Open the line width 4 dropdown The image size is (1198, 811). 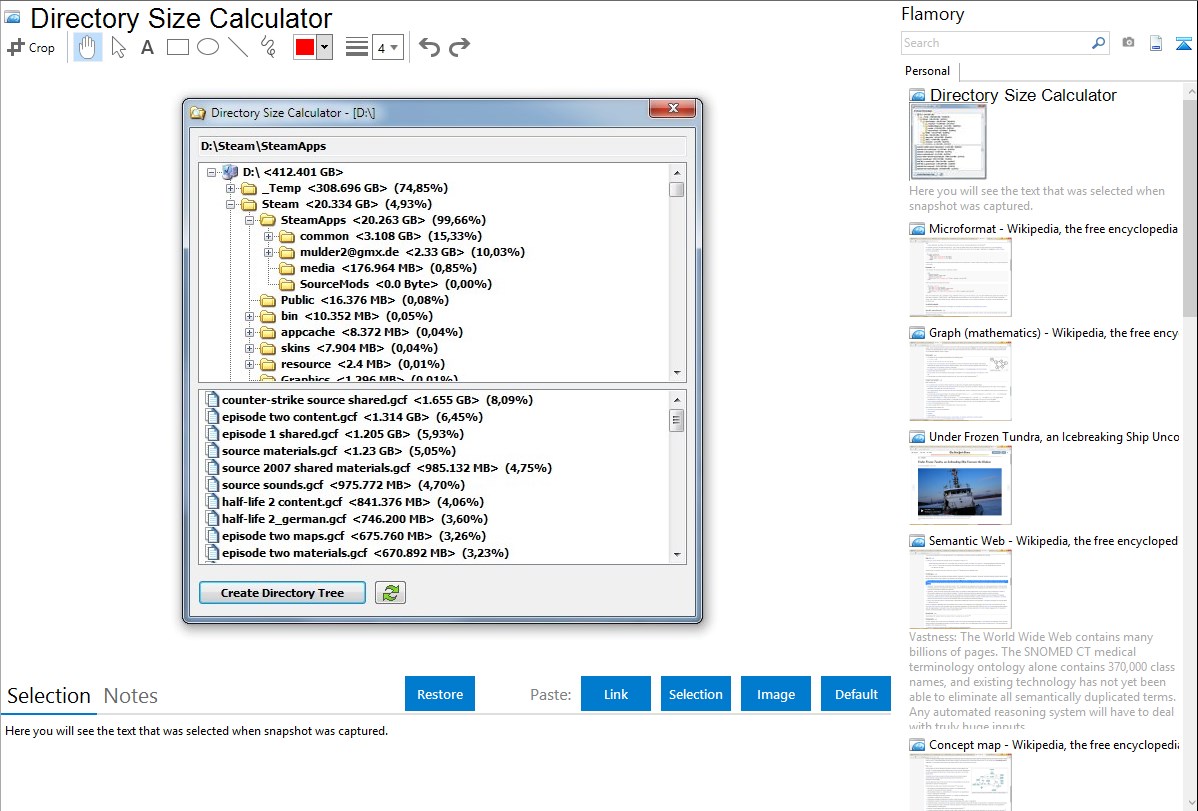pyautogui.click(x=388, y=47)
